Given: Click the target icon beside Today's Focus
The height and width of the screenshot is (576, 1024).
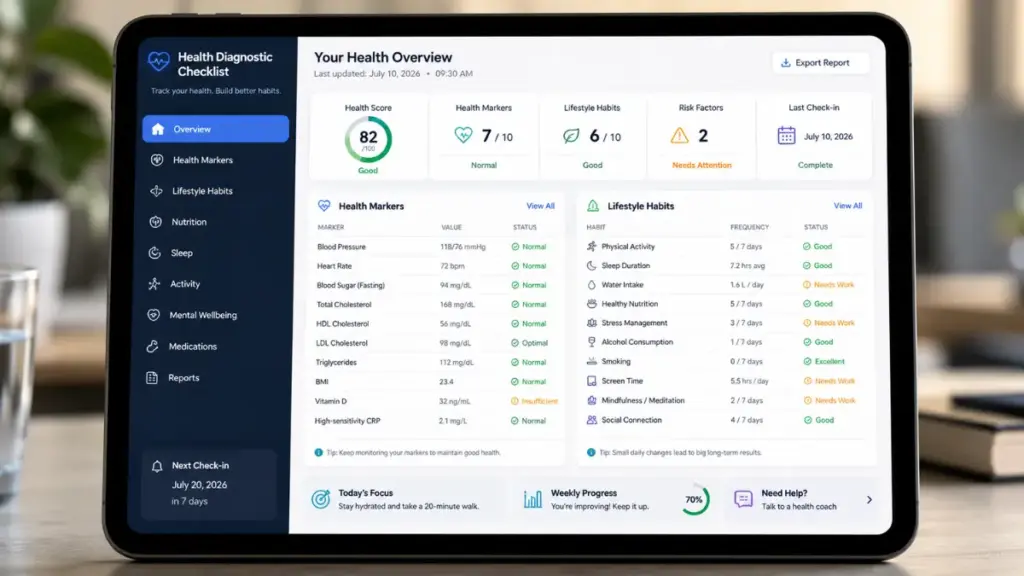Looking at the screenshot, I should 321,499.
